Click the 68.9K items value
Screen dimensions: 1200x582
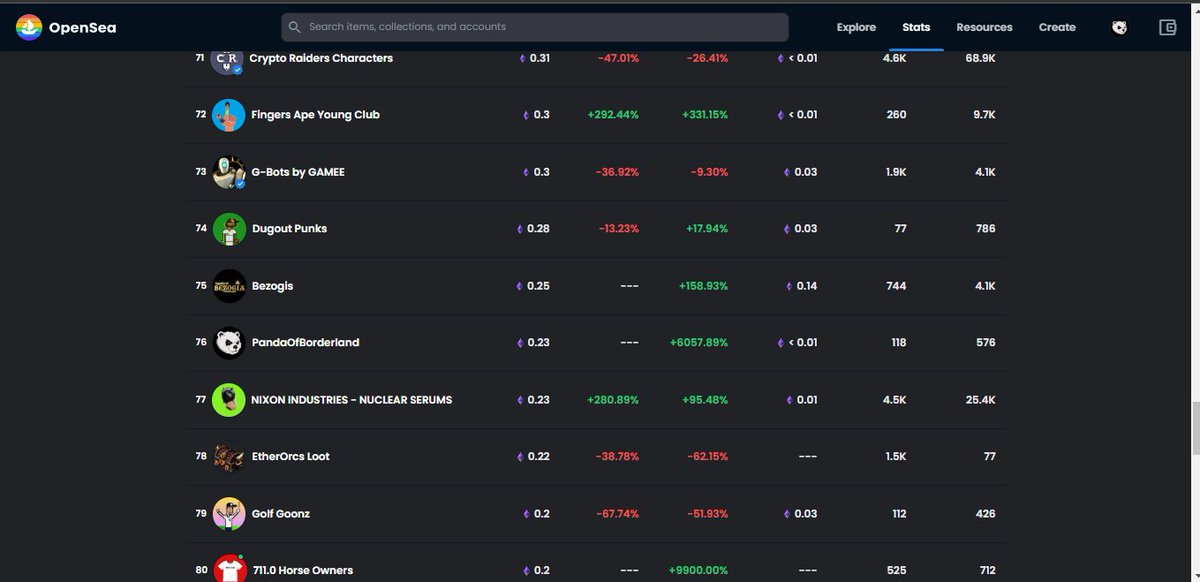[x=981, y=58]
